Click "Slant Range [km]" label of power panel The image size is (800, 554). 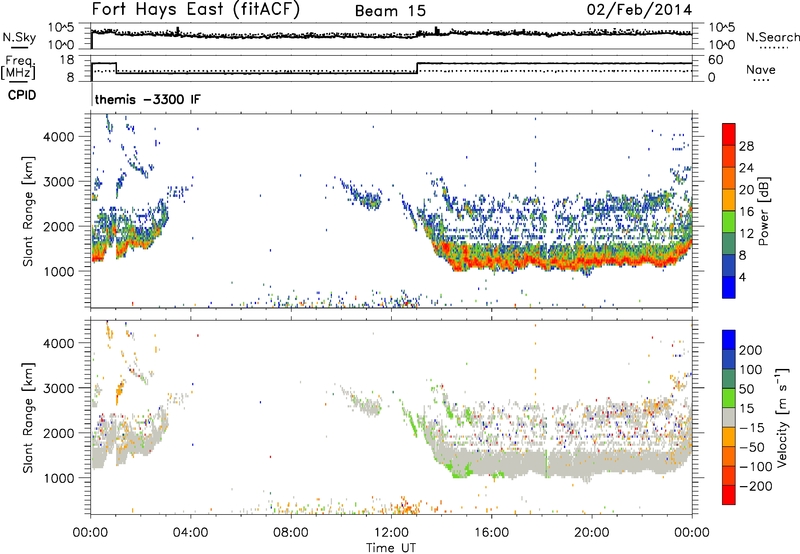coord(28,211)
